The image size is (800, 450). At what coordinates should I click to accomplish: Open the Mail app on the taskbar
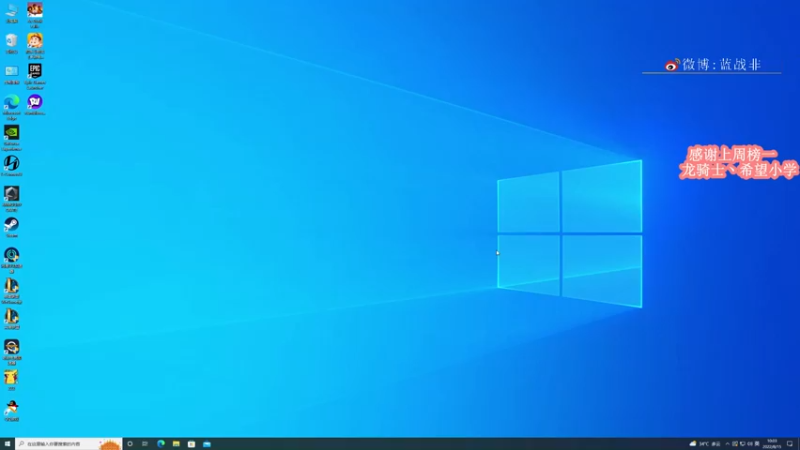pos(207,444)
